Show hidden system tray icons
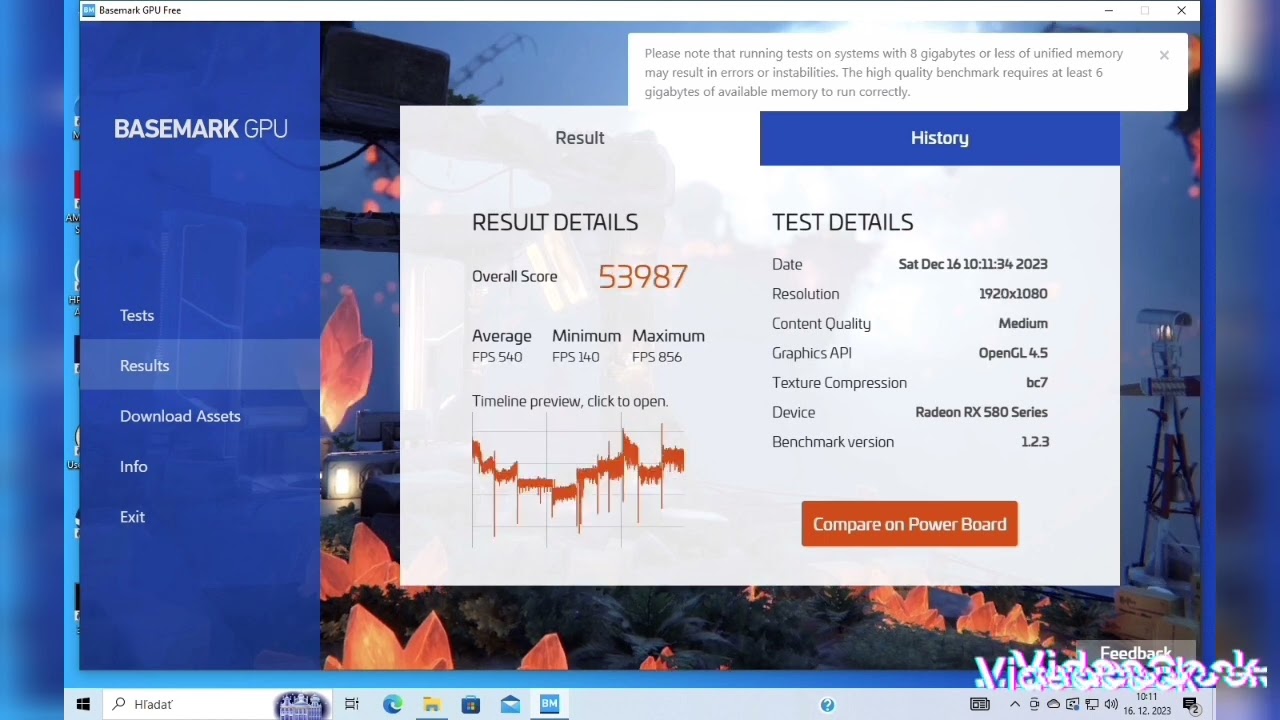 tap(1015, 705)
